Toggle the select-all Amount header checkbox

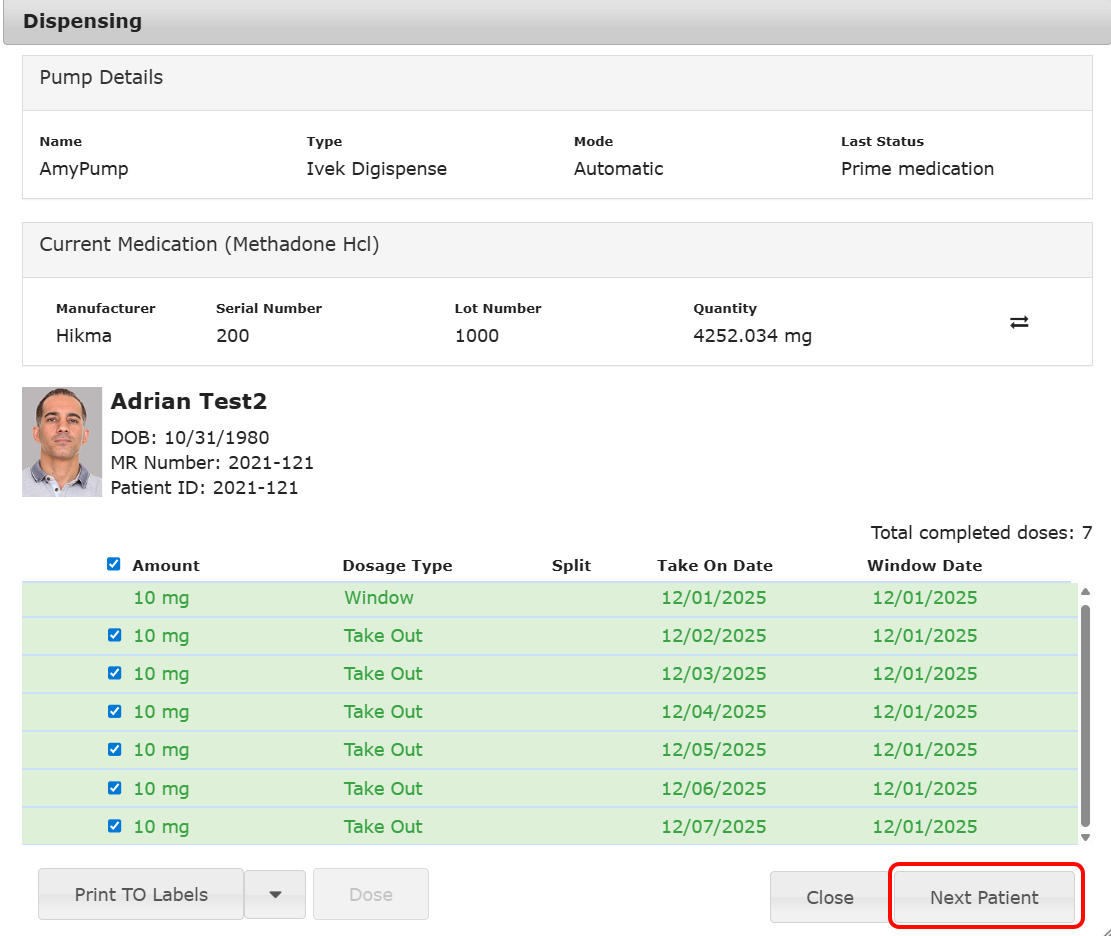114,564
